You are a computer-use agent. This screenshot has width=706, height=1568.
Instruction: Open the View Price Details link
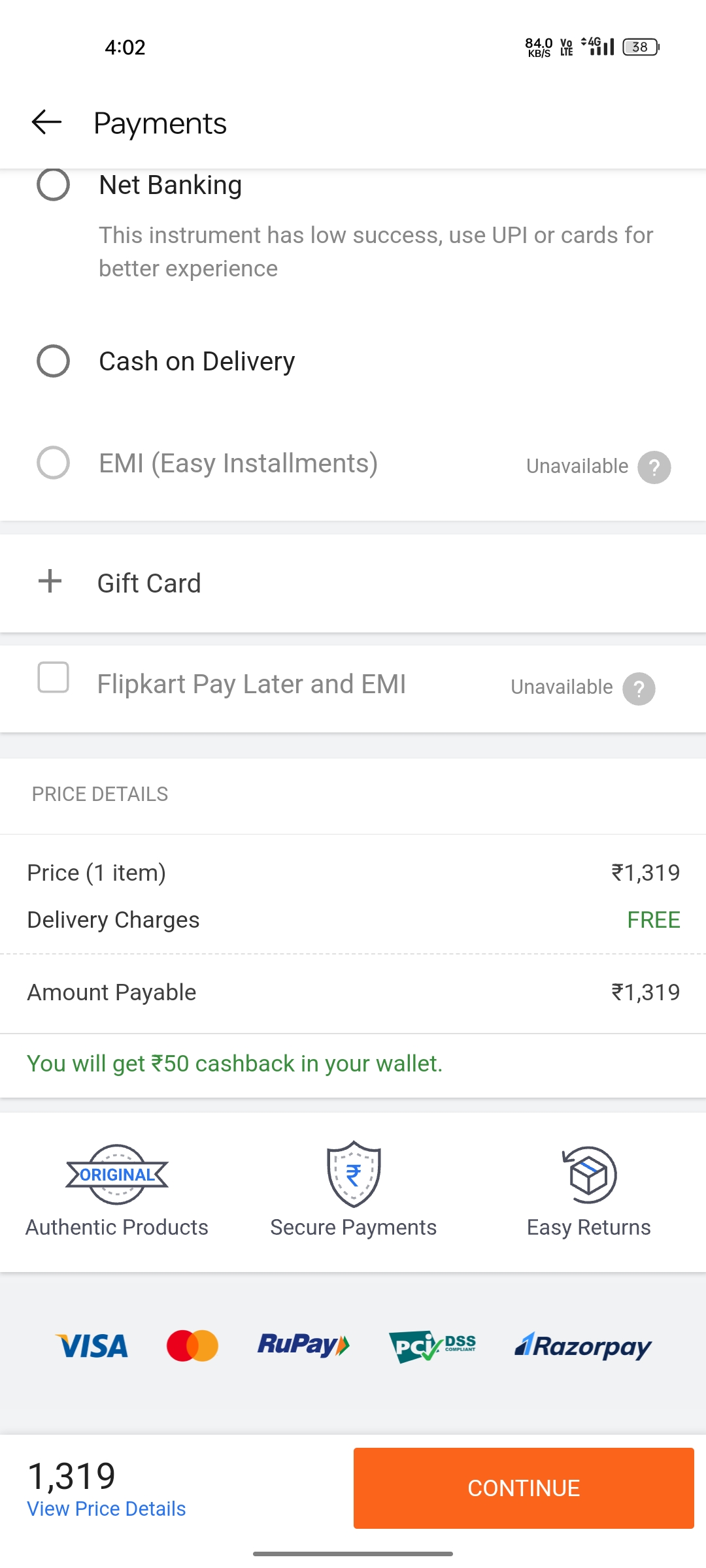pos(107,1509)
